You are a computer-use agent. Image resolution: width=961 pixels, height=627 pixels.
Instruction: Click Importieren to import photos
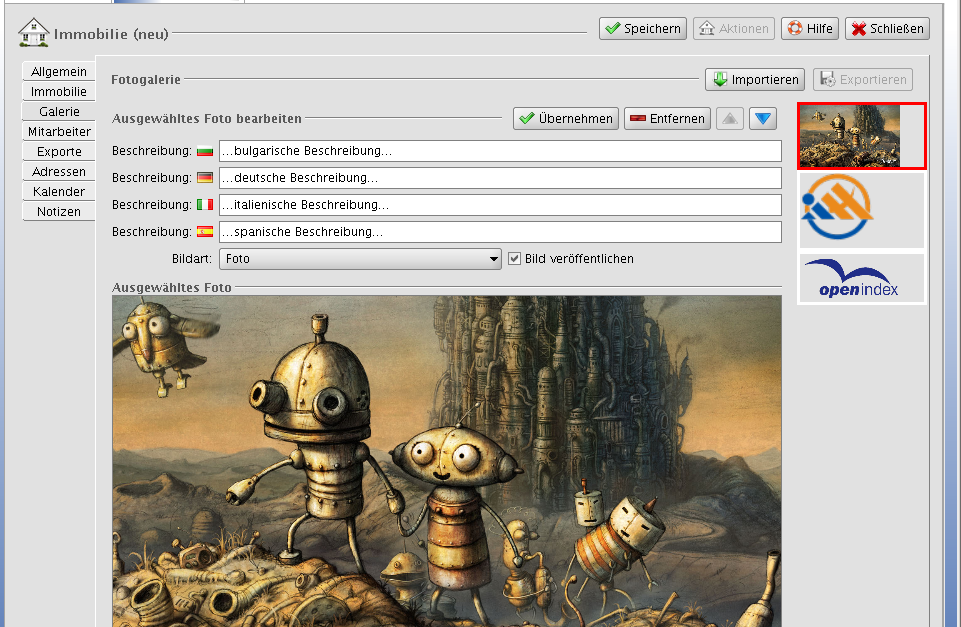tap(755, 80)
